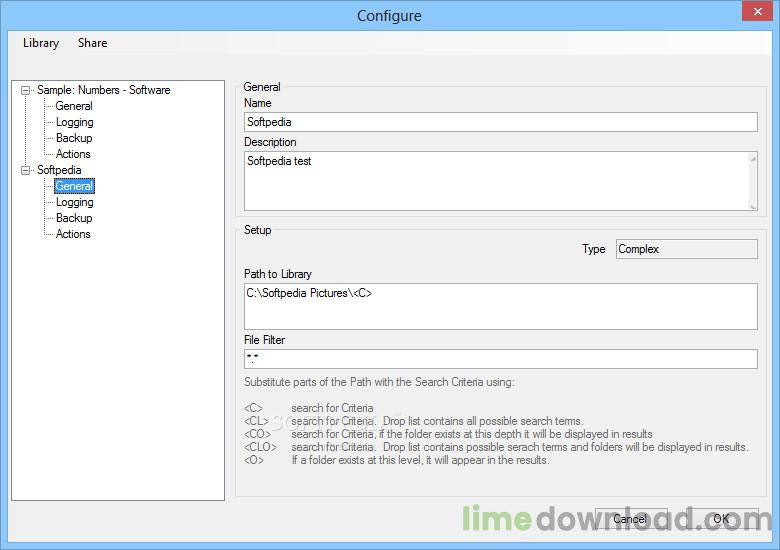Click the Name input field
This screenshot has height=550, width=780.
click(x=500, y=122)
